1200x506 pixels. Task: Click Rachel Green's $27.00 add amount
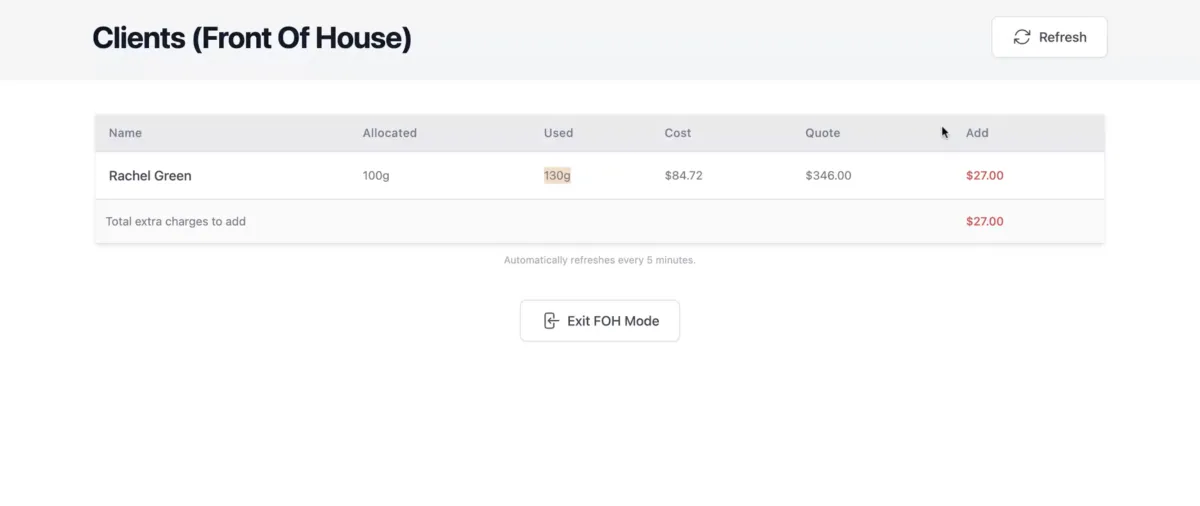984,176
